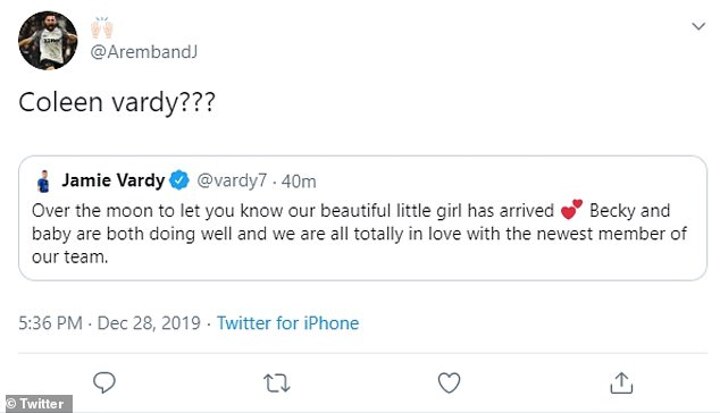Click the quoted tweet's 40m timestamp
The width and height of the screenshot is (720, 413).
point(300,181)
